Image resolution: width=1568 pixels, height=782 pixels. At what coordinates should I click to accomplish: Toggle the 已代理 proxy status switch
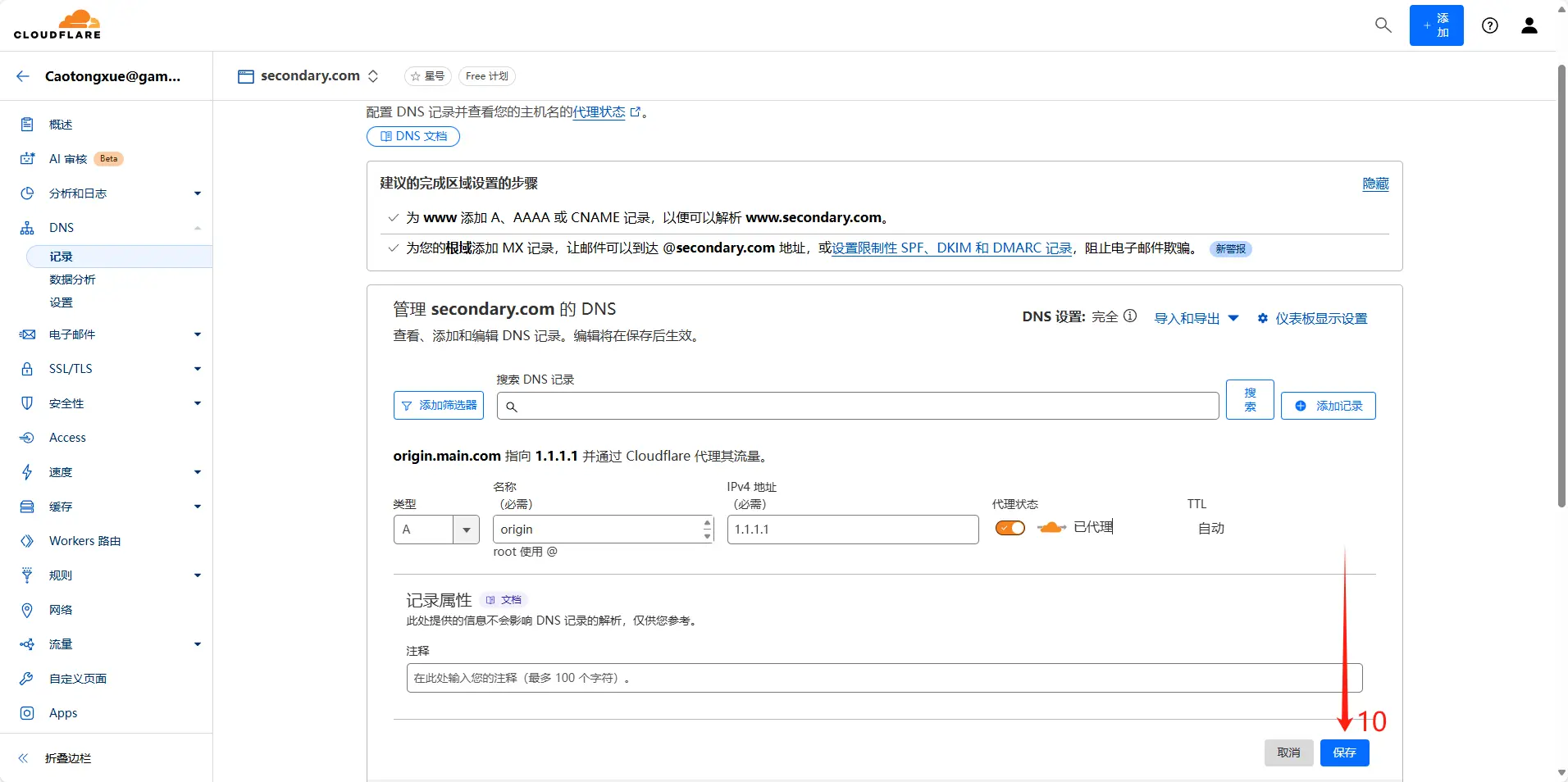1010,528
